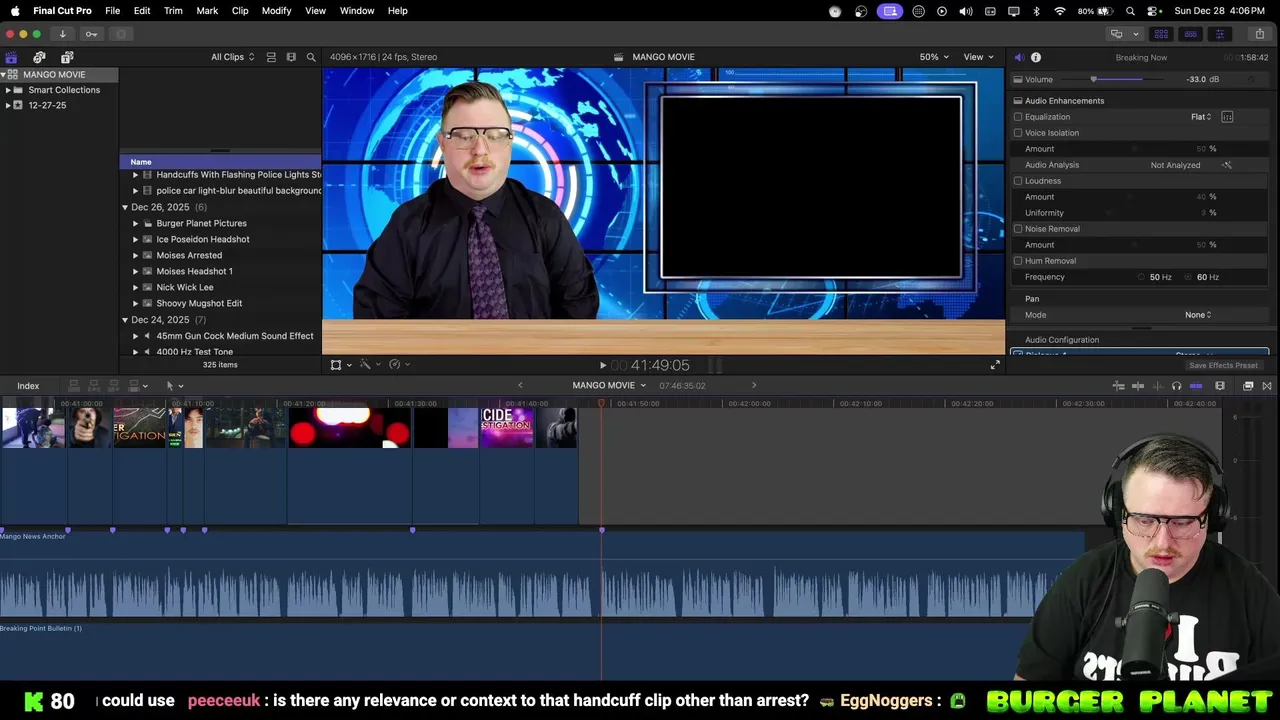Turn on solo with headphones icon
Image resolution: width=1280 pixels, height=720 pixels.
click(1176, 386)
